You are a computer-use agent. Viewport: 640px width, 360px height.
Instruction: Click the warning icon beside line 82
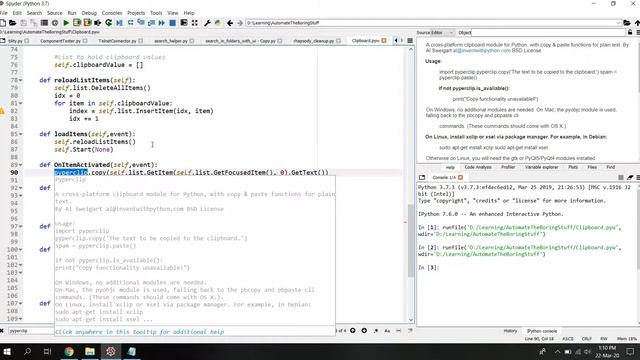click(2, 111)
